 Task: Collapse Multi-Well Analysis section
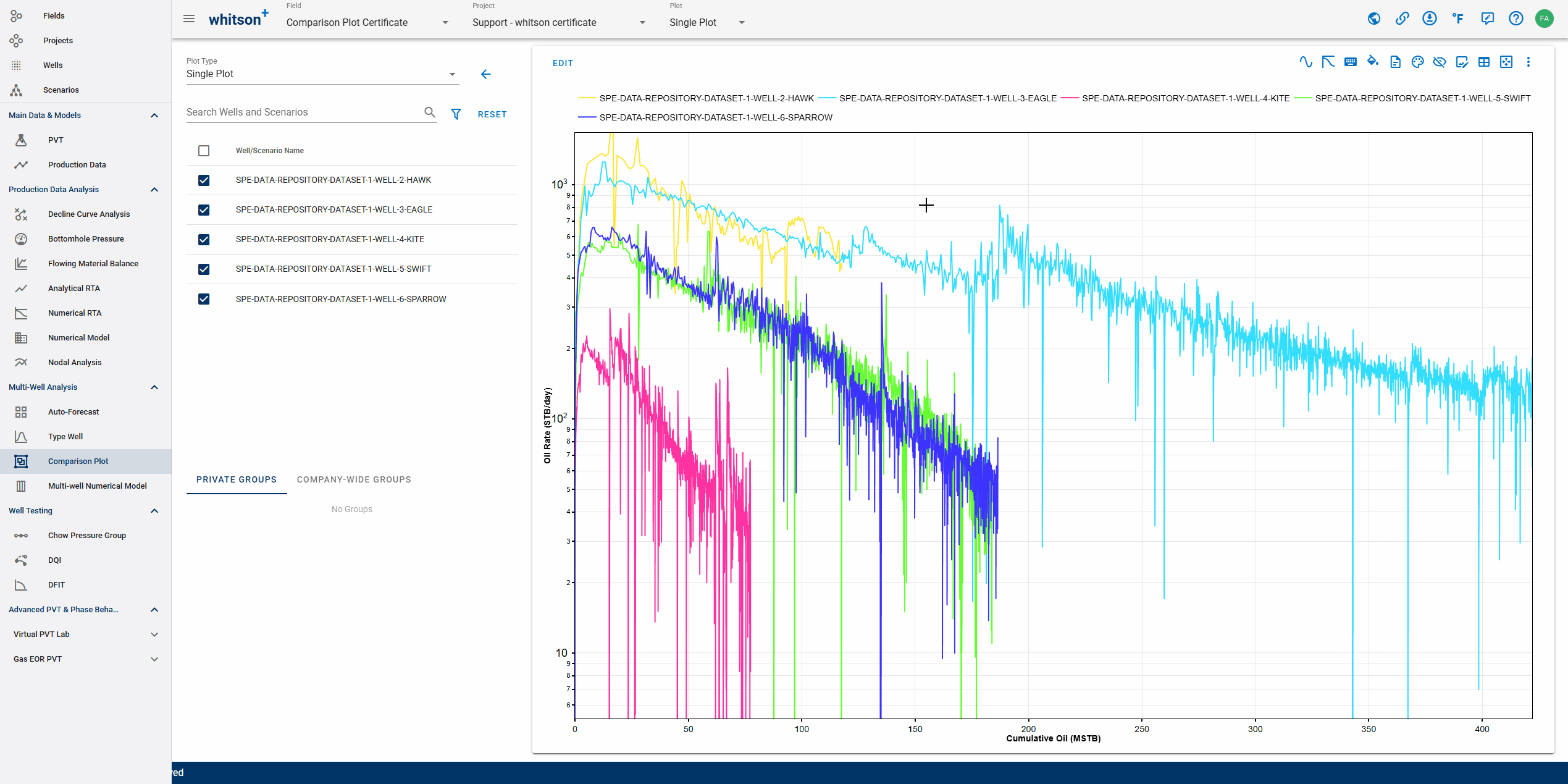coord(154,387)
